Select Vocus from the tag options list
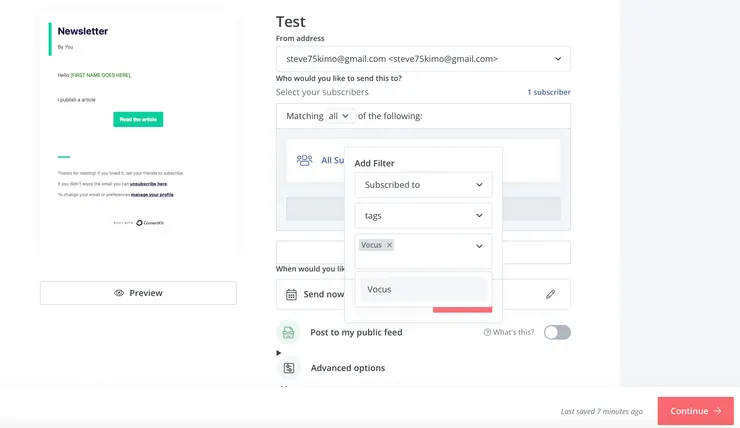Image resolution: width=740 pixels, height=428 pixels. [423, 290]
